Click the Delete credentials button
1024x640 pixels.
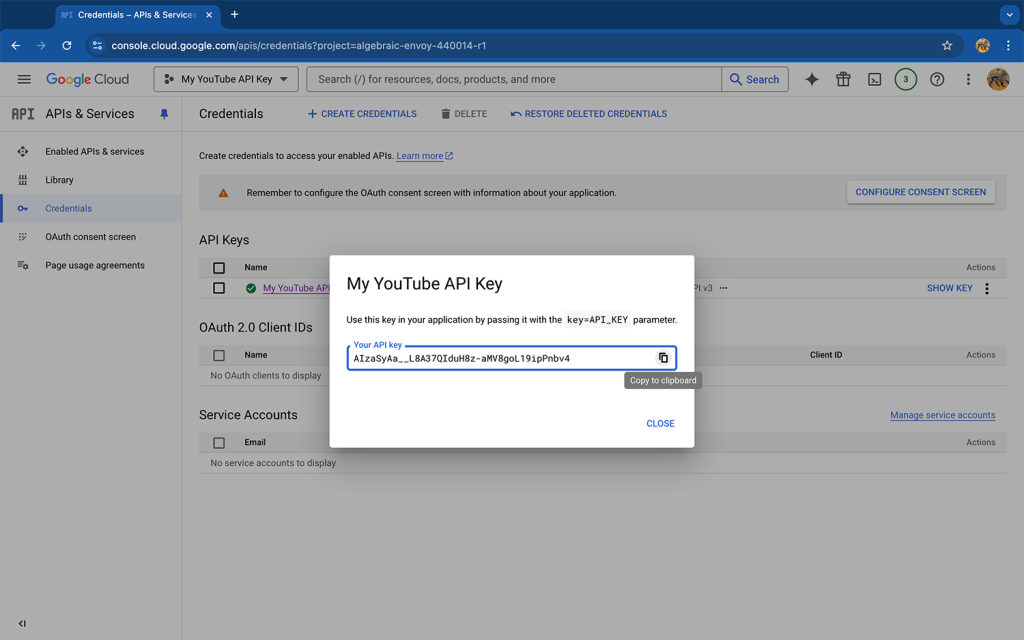464,114
